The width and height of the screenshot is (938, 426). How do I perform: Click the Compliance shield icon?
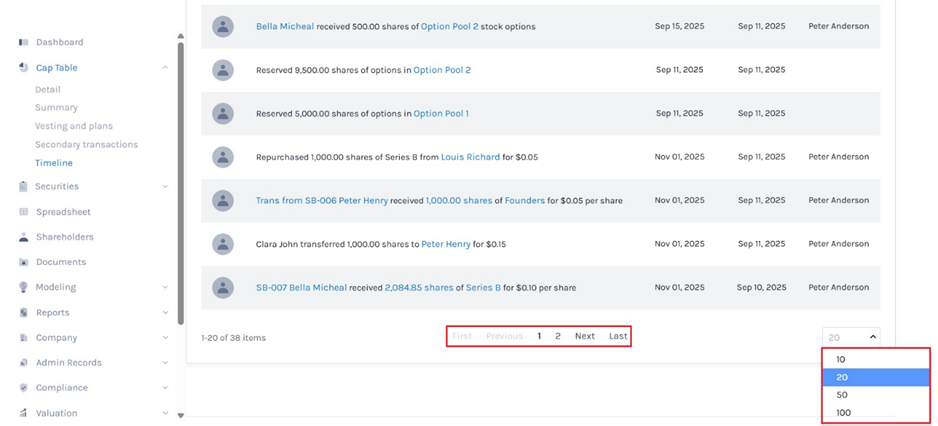24,388
